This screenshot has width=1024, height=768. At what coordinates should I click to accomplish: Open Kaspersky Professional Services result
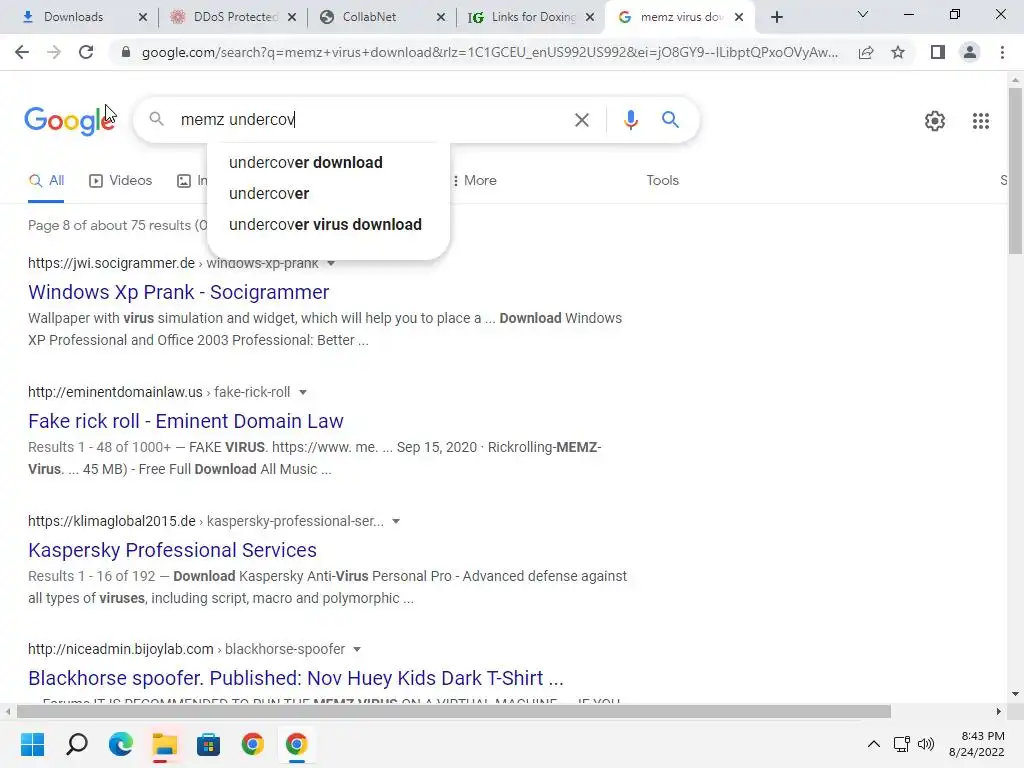[172, 550]
